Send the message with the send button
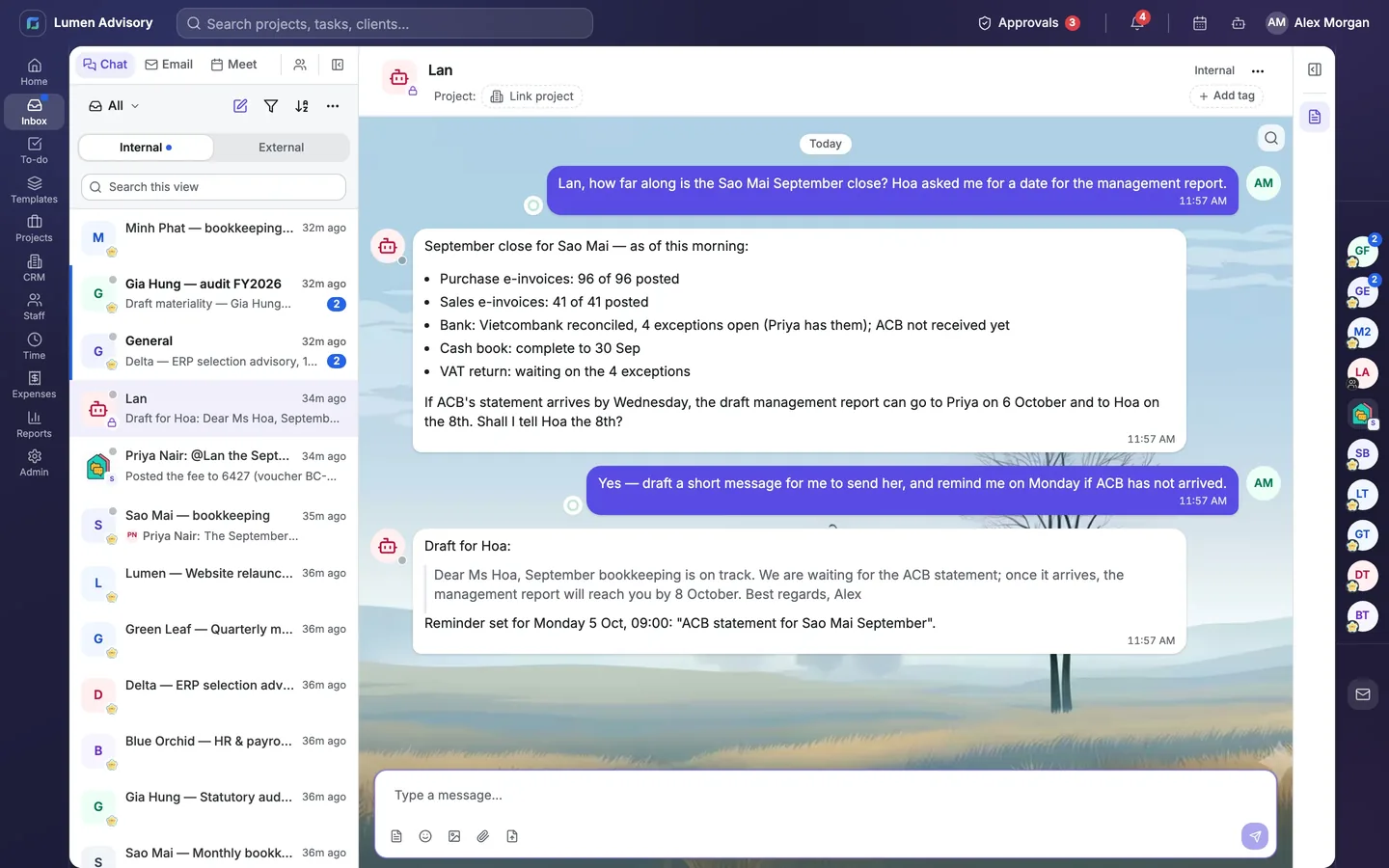This screenshot has height=868, width=1389. pos(1255,836)
